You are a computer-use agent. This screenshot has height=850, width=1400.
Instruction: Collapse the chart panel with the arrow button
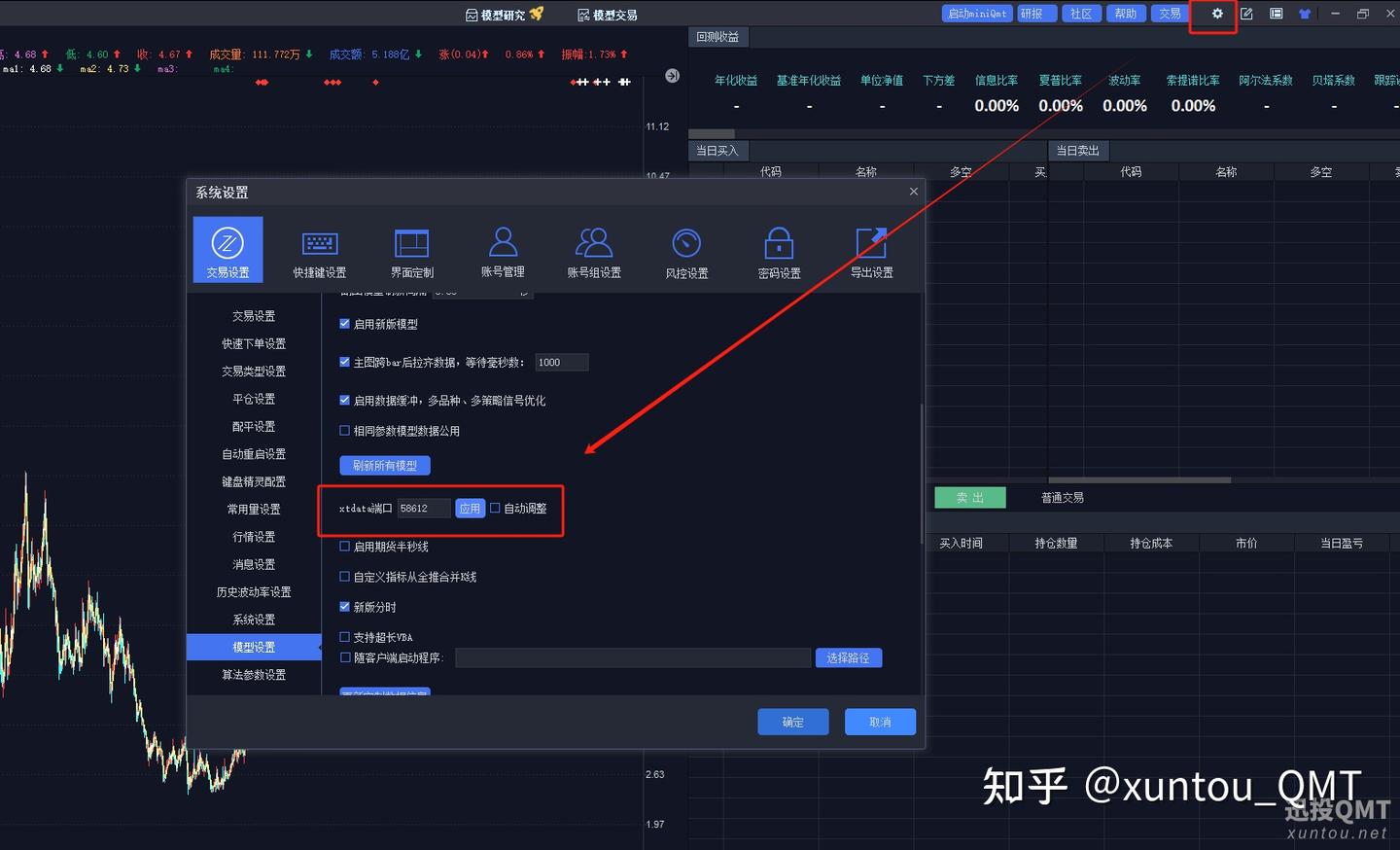[672, 74]
